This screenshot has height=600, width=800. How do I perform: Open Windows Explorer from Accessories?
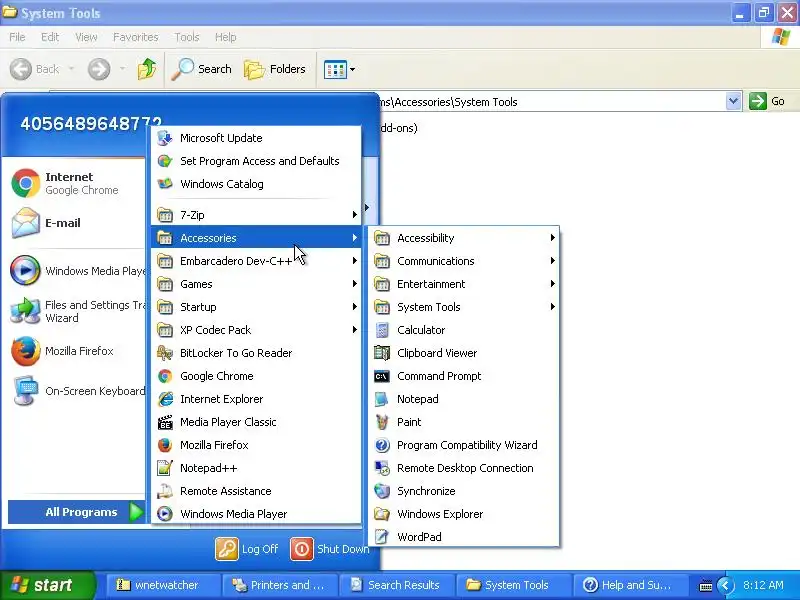coord(464,514)
